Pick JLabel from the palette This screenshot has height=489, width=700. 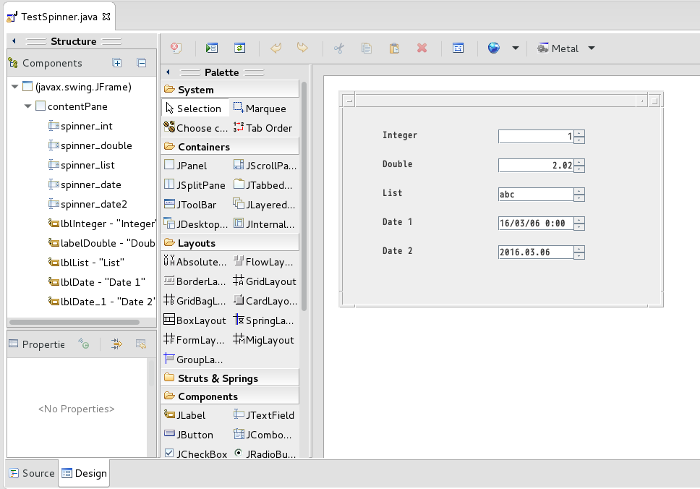tap(185, 415)
